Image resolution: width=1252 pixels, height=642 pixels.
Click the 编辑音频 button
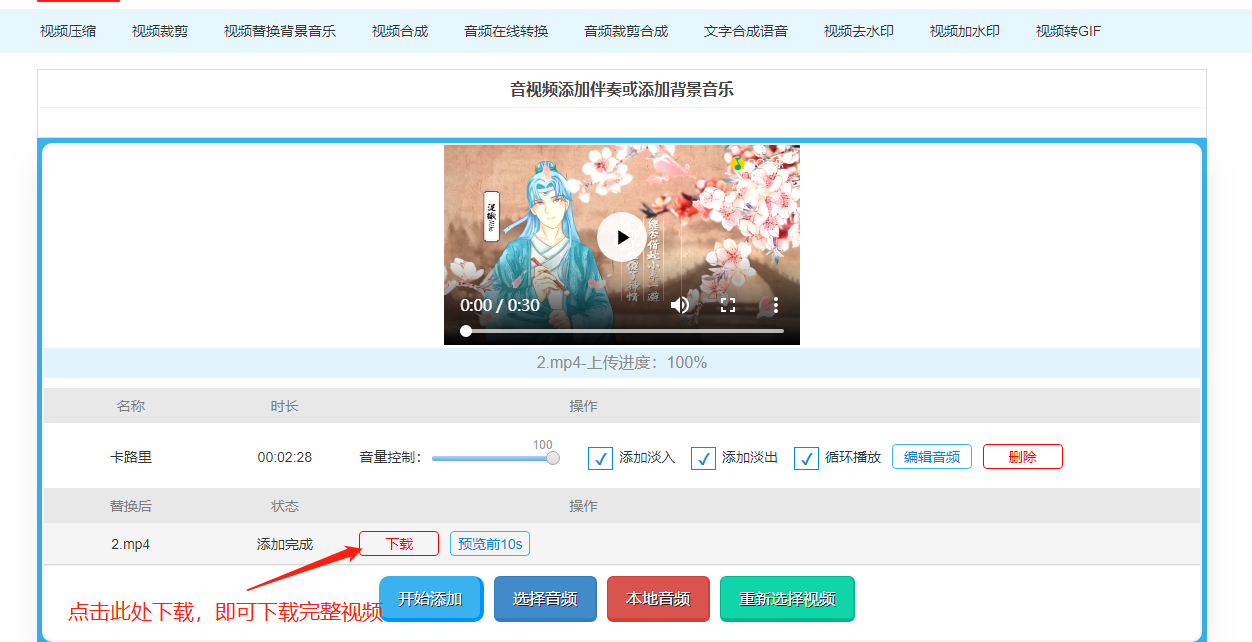(x=932, y=457)
